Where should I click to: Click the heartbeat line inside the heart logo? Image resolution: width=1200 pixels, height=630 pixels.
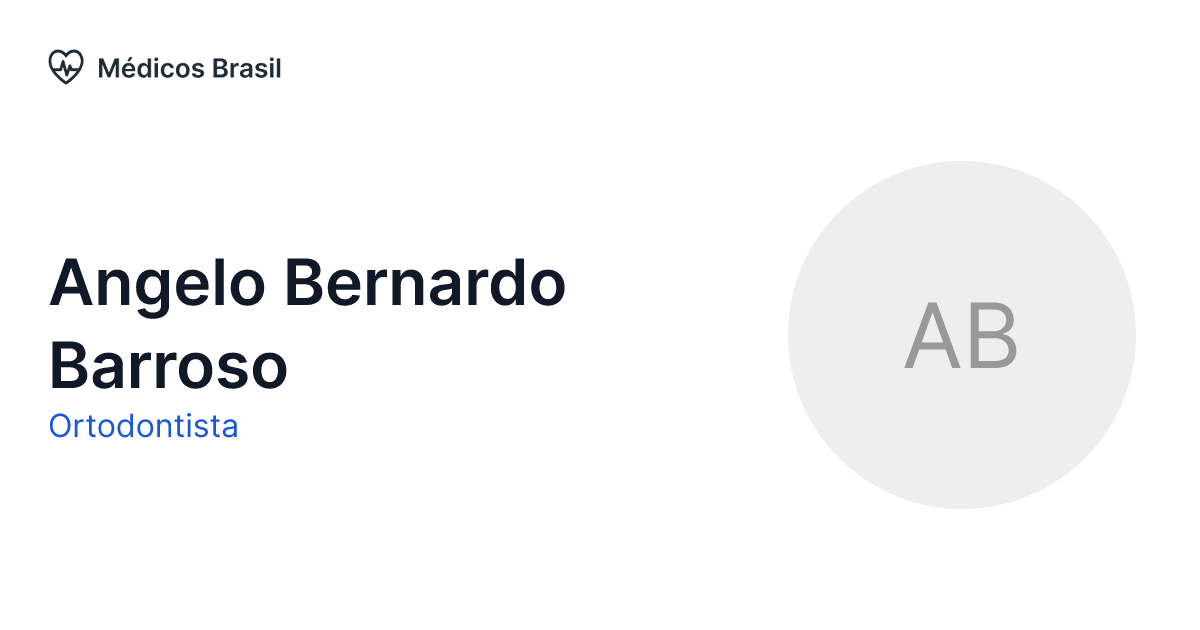pos(66,68)
